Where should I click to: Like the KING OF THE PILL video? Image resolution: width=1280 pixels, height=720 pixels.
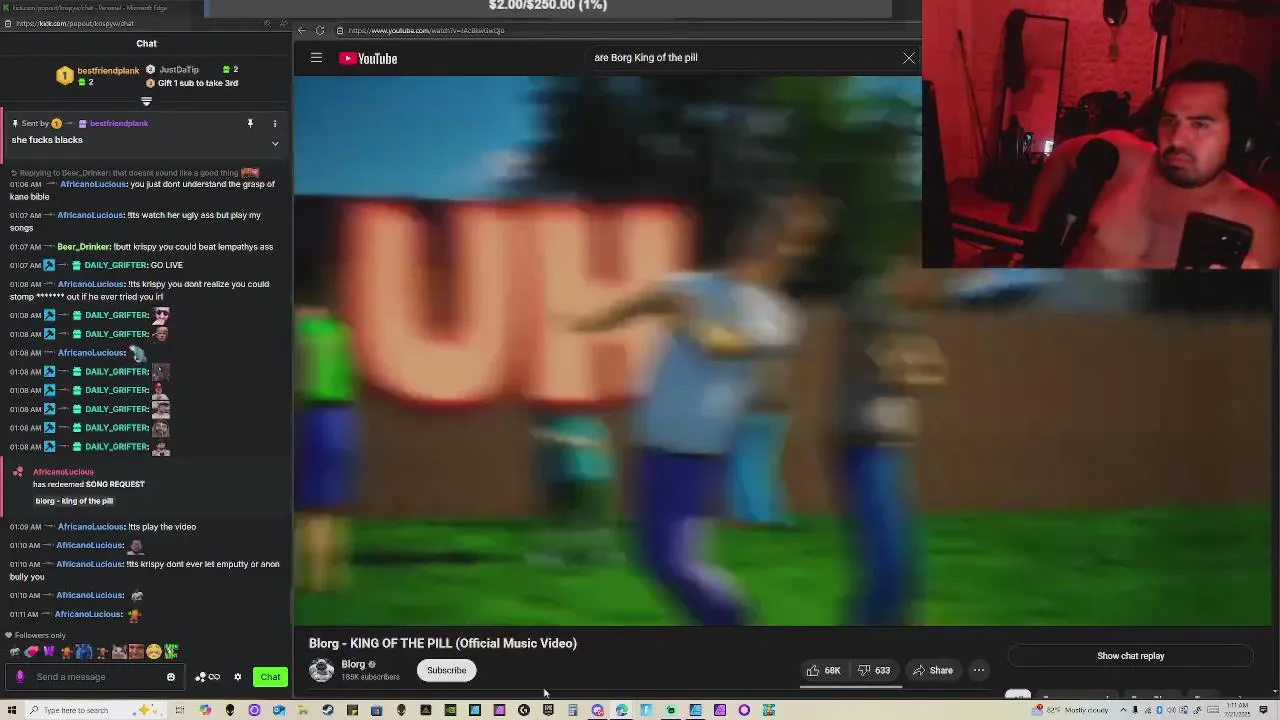(824, 670)
